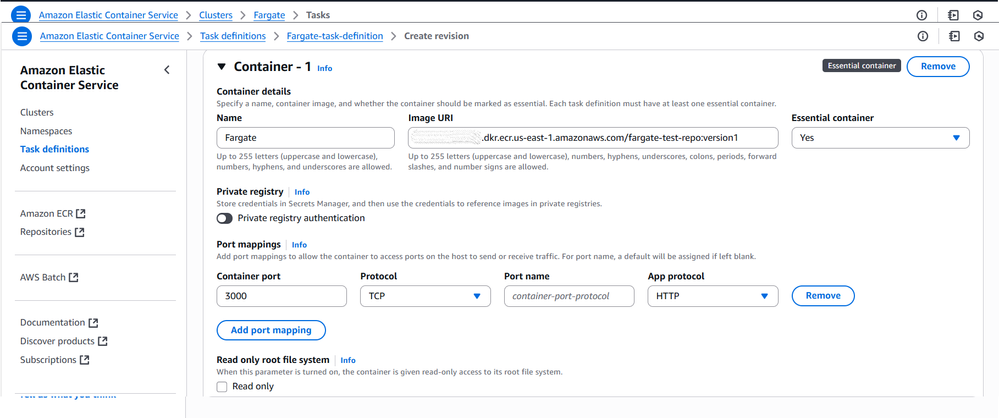Screen dimensions: 999x418
Task: Collapse the Container - 1 section
Action: pyautogui.click(x=222, y=67)
